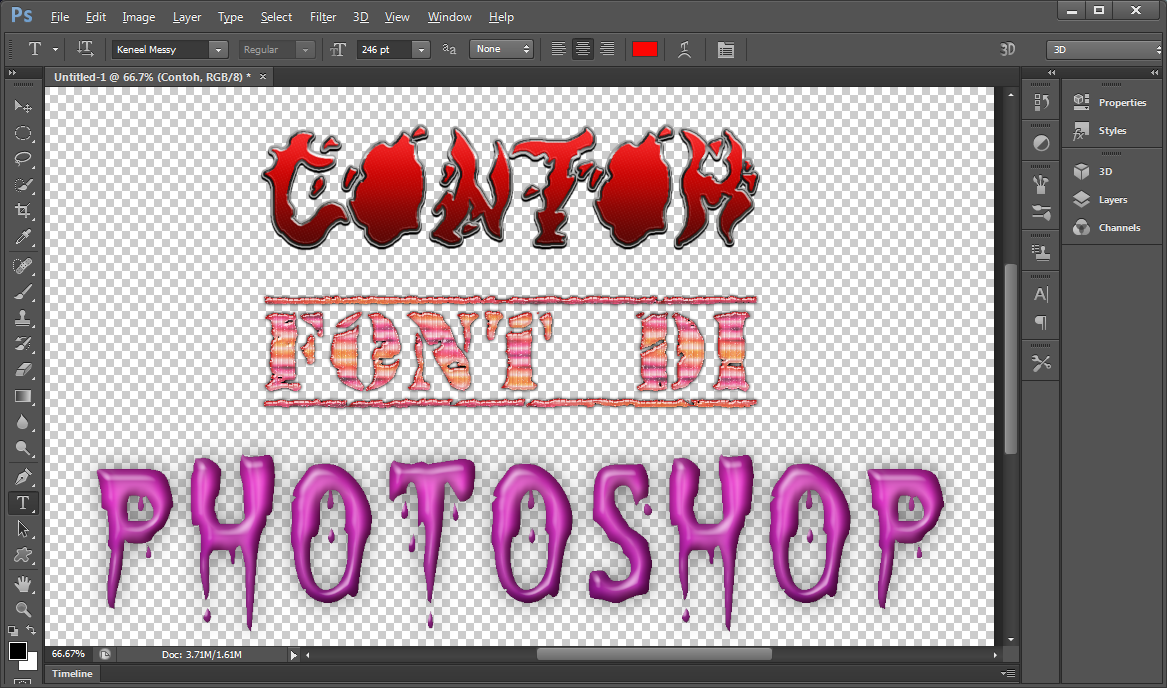Open the Edit menu
This screenshot has height=688, width=1167.
pyautogui.click(x=95, y=16)
